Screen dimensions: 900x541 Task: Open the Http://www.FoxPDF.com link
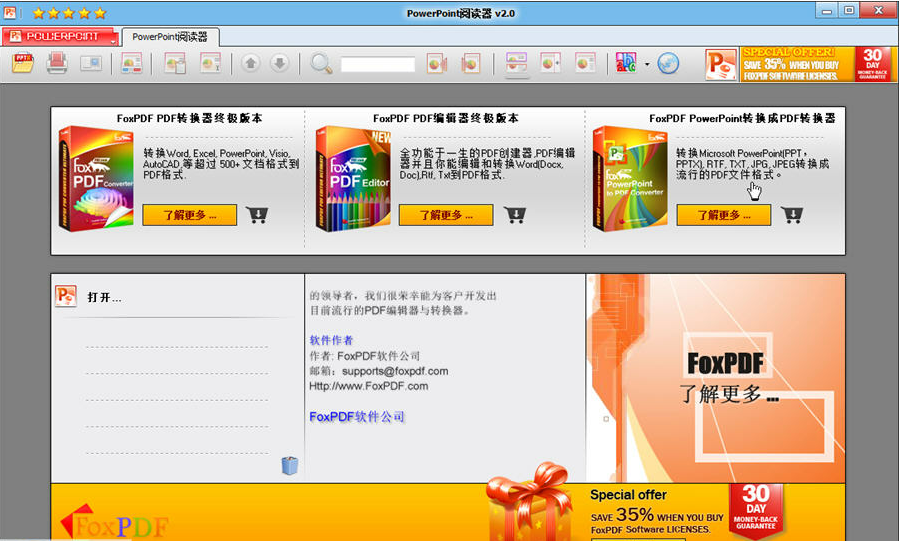coord(368,386)
